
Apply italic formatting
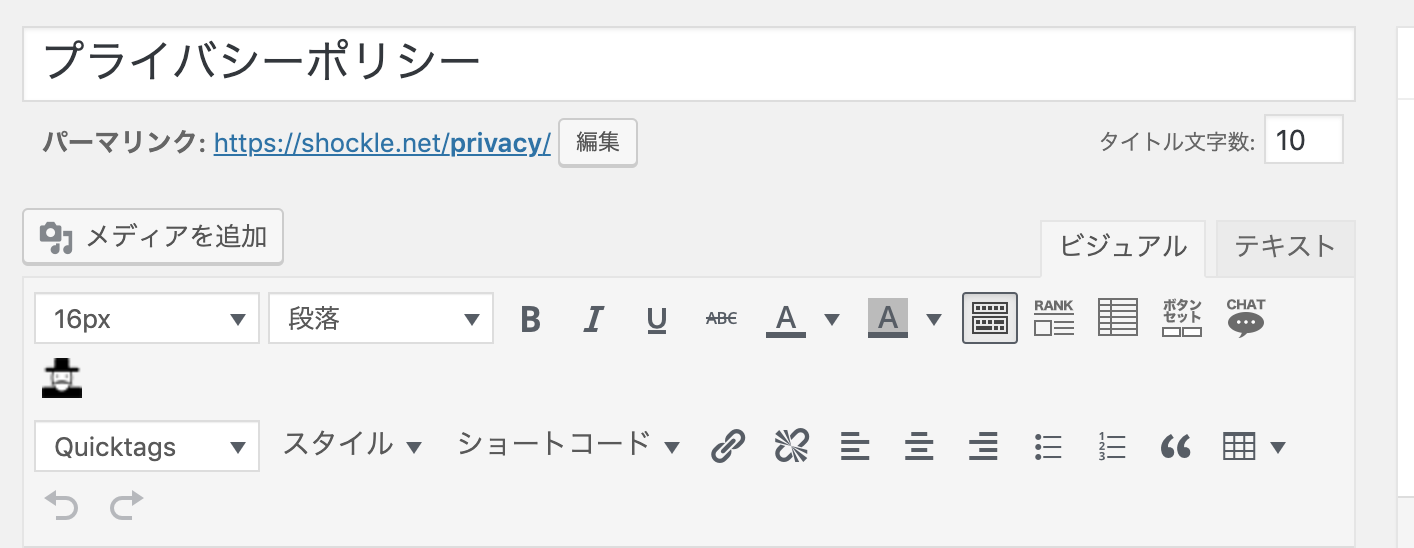tap(594, 319)
